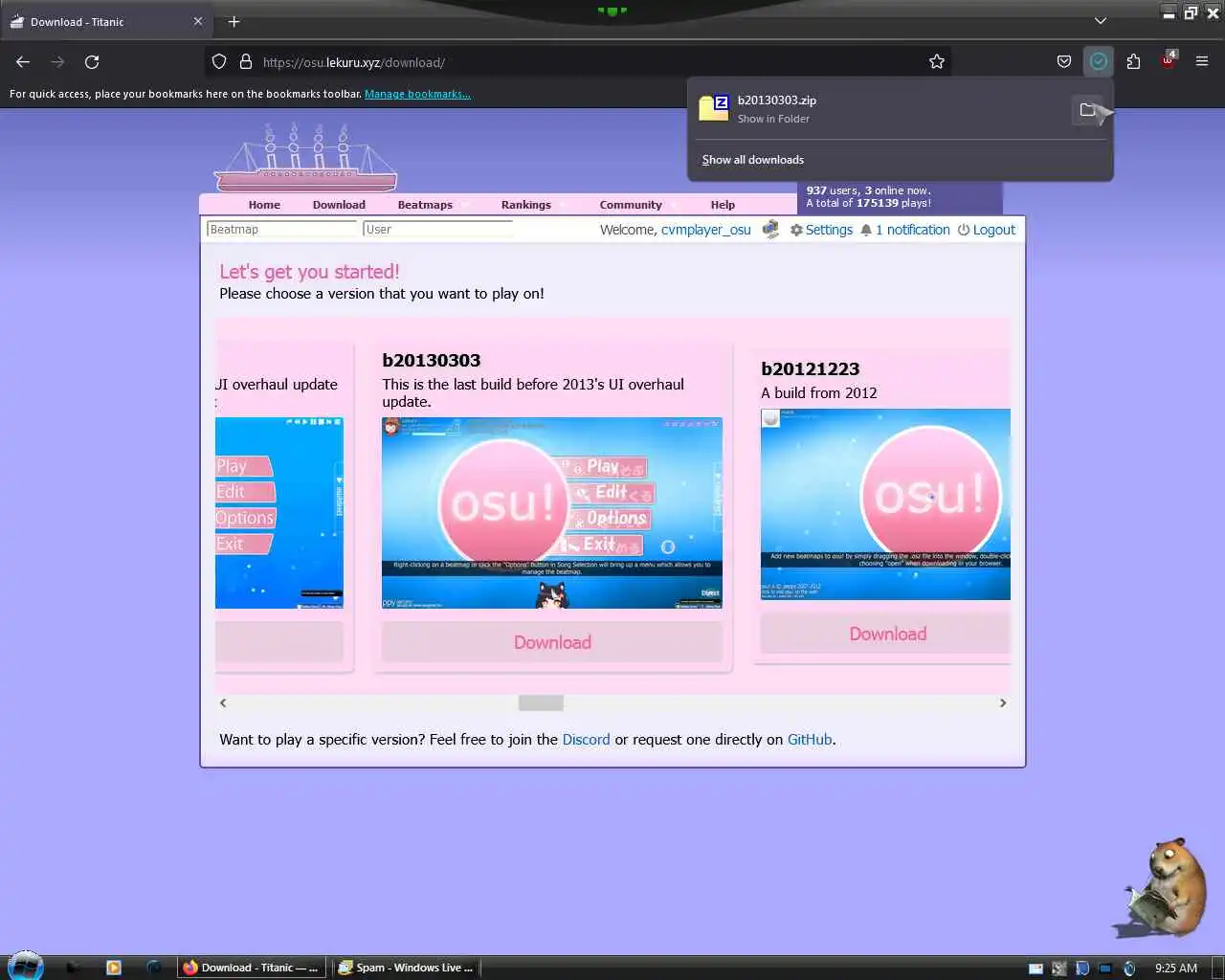Viewport: 1225px width, 980px height.
Task: Go back with the browser back arrow
Action: click(x=23, y=62)
